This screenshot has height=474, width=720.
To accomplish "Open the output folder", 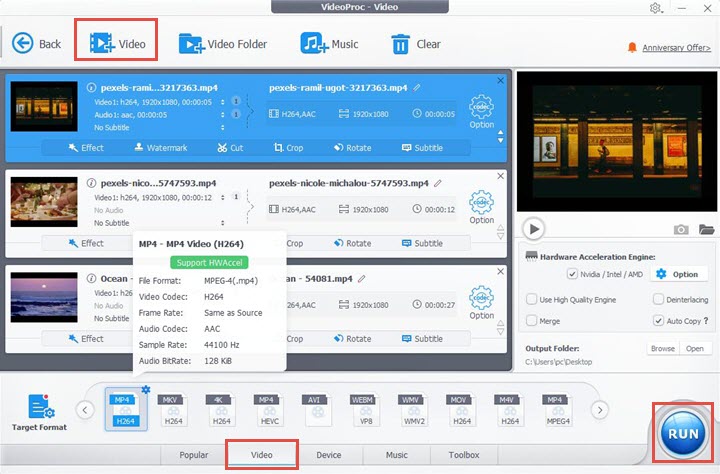I will click(695, 349).
